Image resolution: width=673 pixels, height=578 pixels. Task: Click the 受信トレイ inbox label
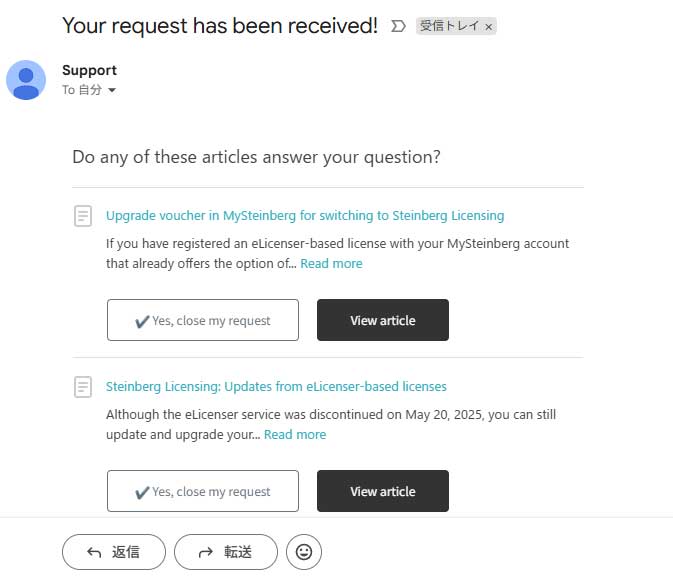pyautogui.click(x=450, y=27)
